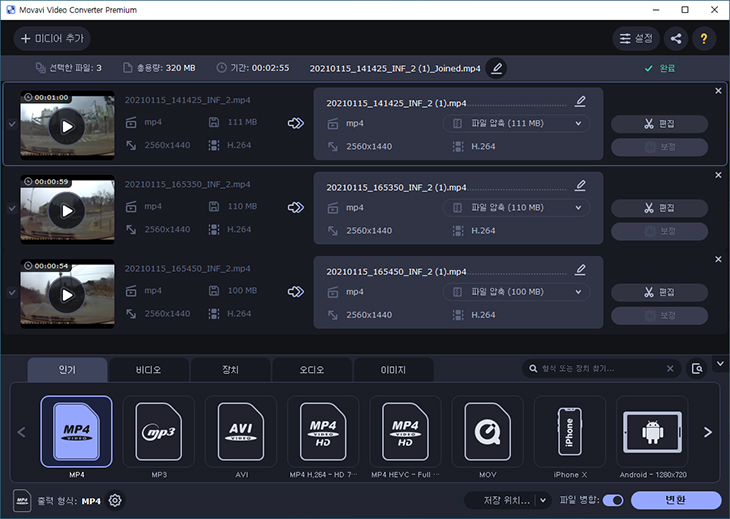This screenshot has height=519, width=730.
Task: Remove the 20210115_165350 file with X
Action: click(718, 175)
